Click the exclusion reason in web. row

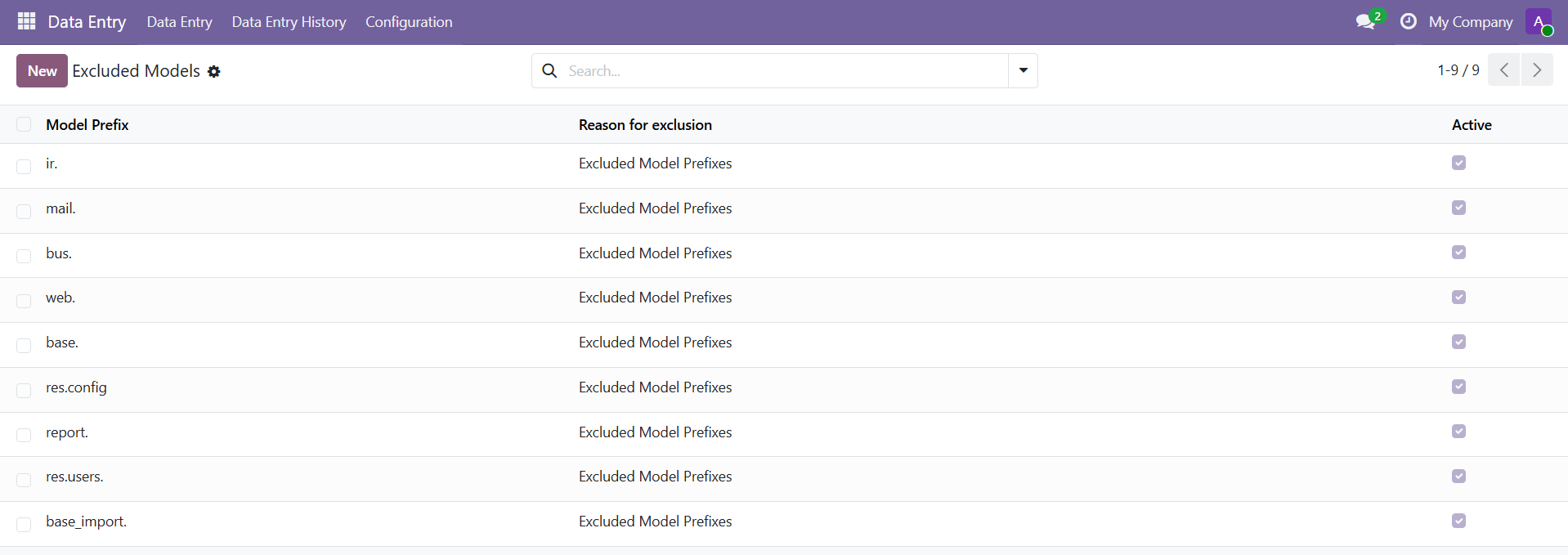(655, 298)
